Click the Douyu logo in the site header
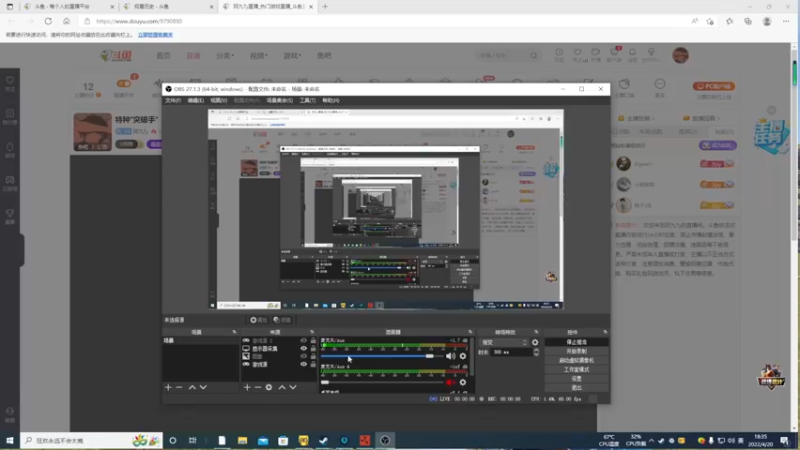This screenshot has height=450, width=800. click(x=116, y=56)
